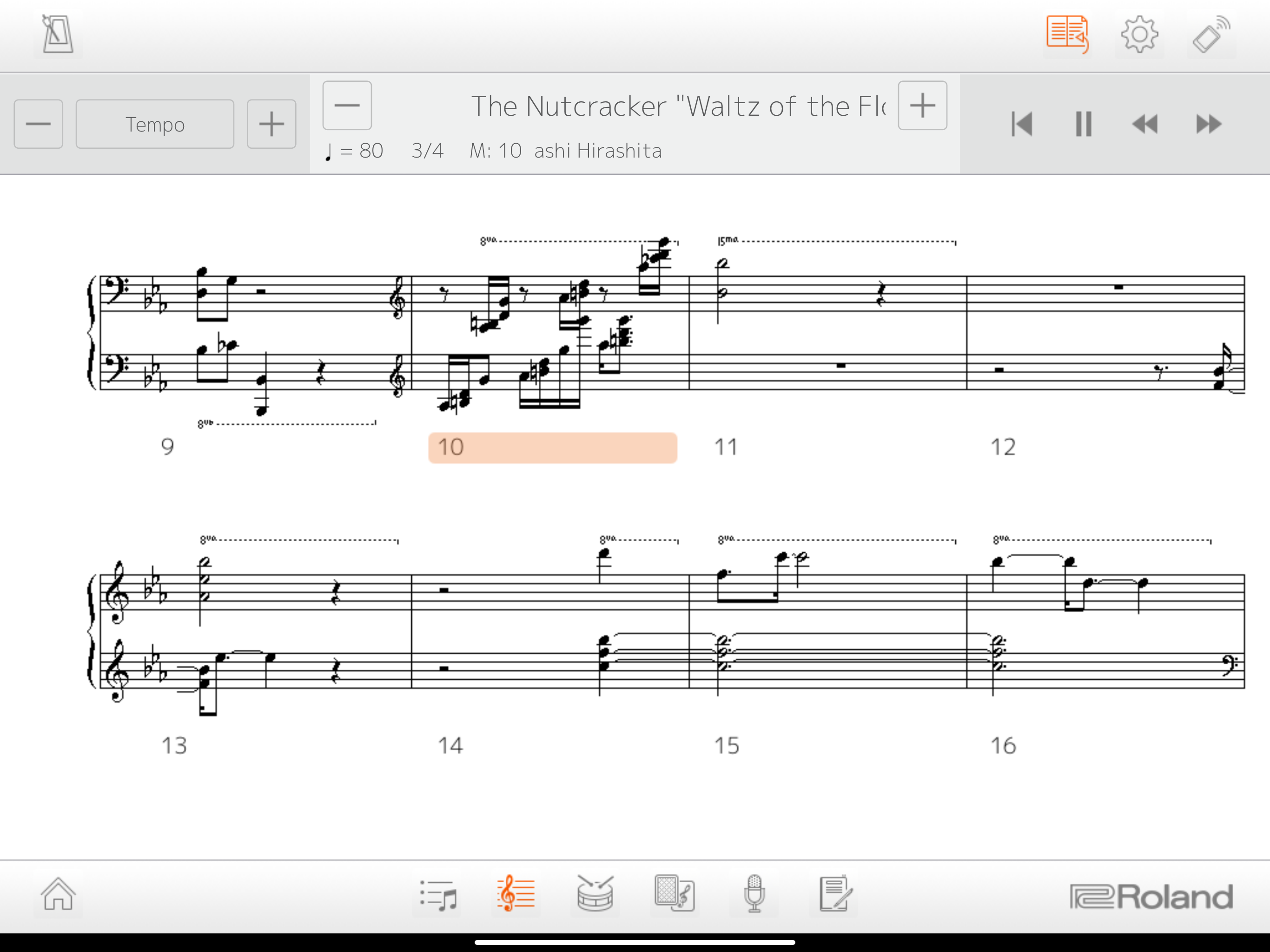This screenshot has height=952, width=1270.
Task: Decrease tempo with minus button
Action: tap(39, 124)
